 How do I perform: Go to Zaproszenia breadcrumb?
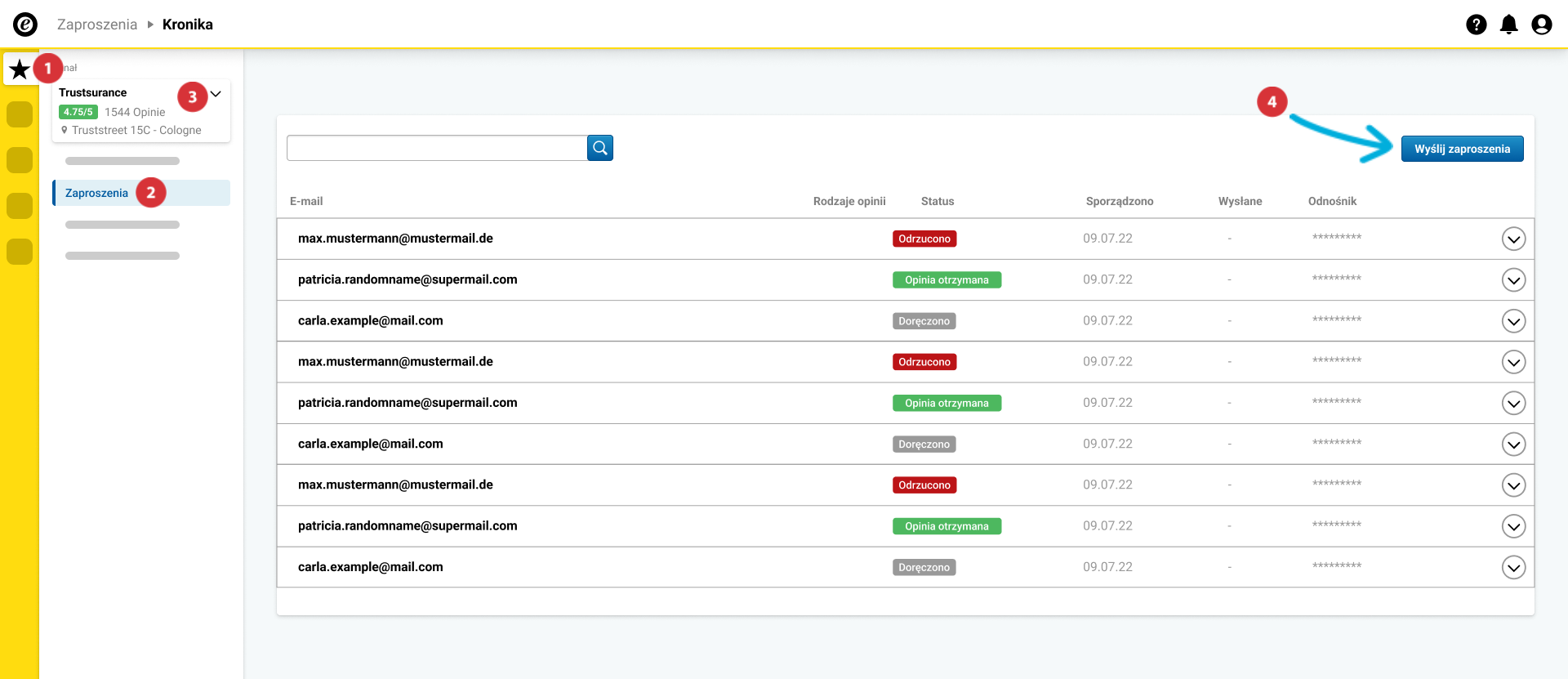[97, 25]
